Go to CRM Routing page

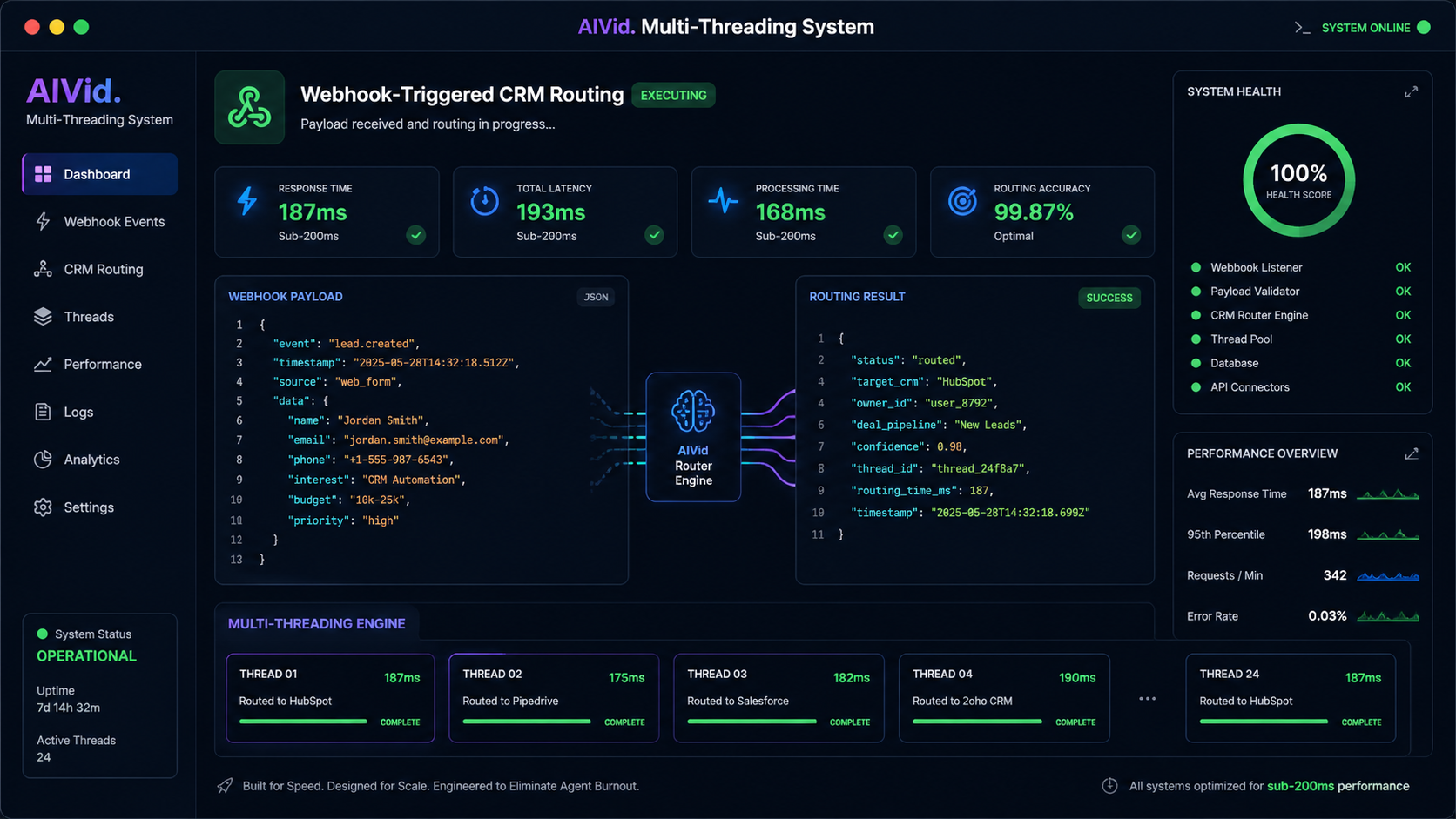[99, 269]
